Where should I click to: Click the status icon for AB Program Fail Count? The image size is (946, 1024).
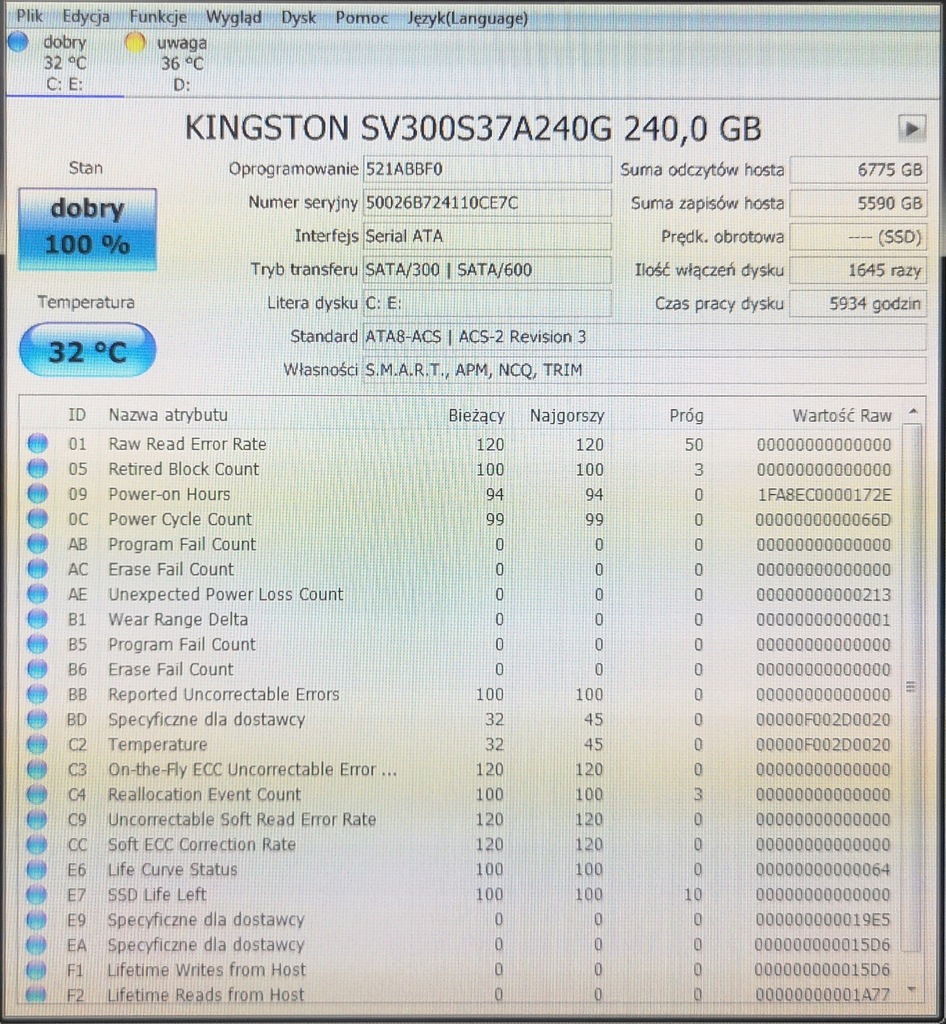pyautogui.click(x=38, y=543)
